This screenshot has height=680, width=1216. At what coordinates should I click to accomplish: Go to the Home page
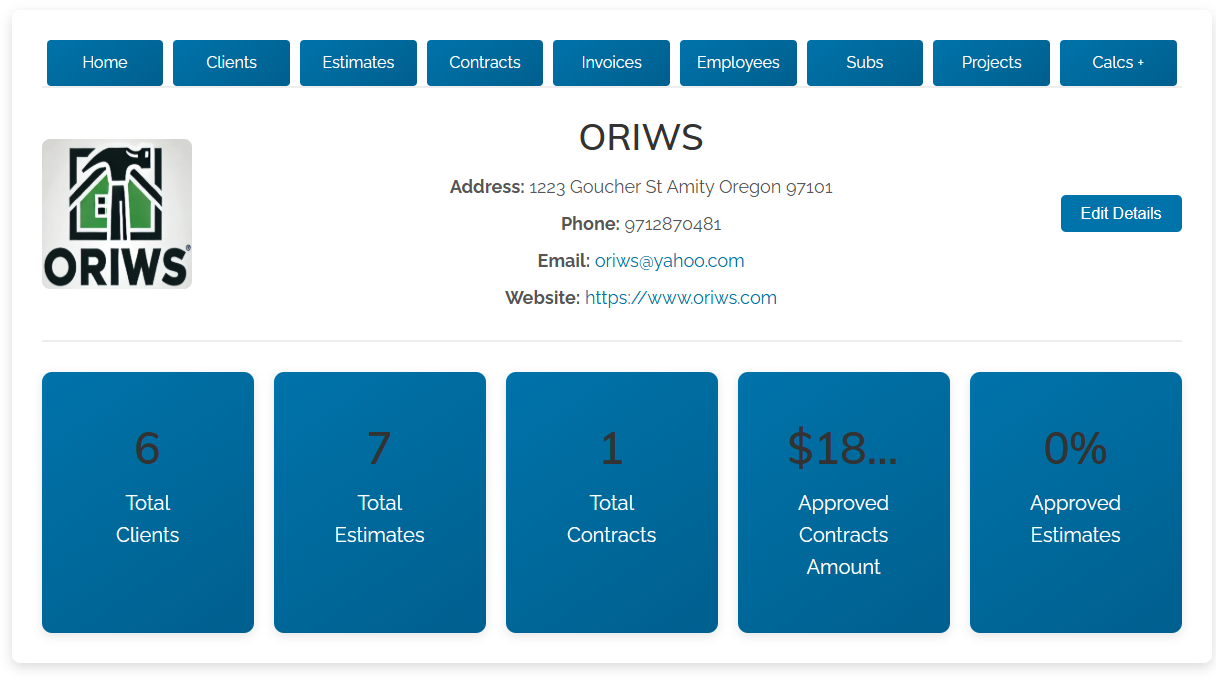pos(105,63)
